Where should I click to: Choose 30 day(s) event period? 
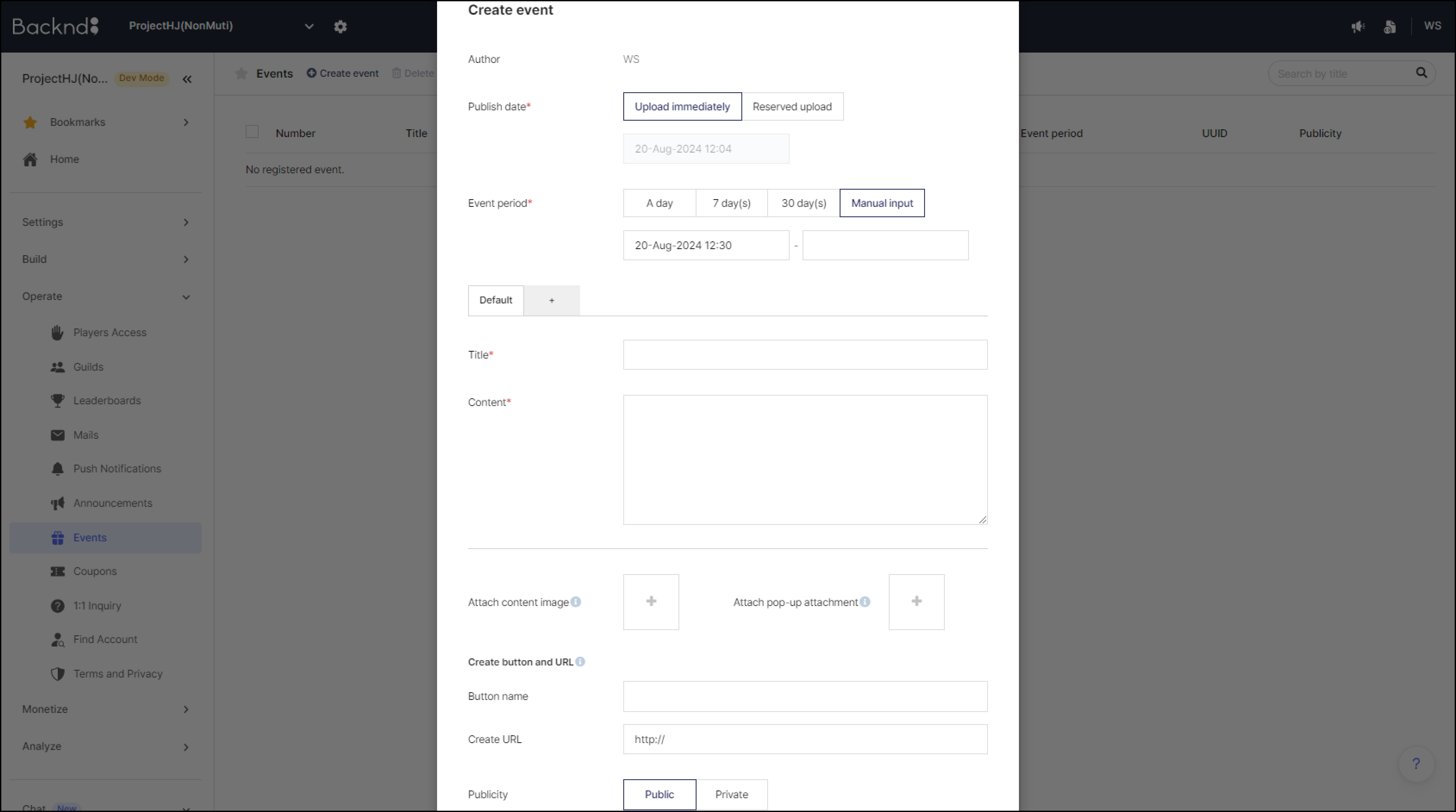[x=804, y=203]
